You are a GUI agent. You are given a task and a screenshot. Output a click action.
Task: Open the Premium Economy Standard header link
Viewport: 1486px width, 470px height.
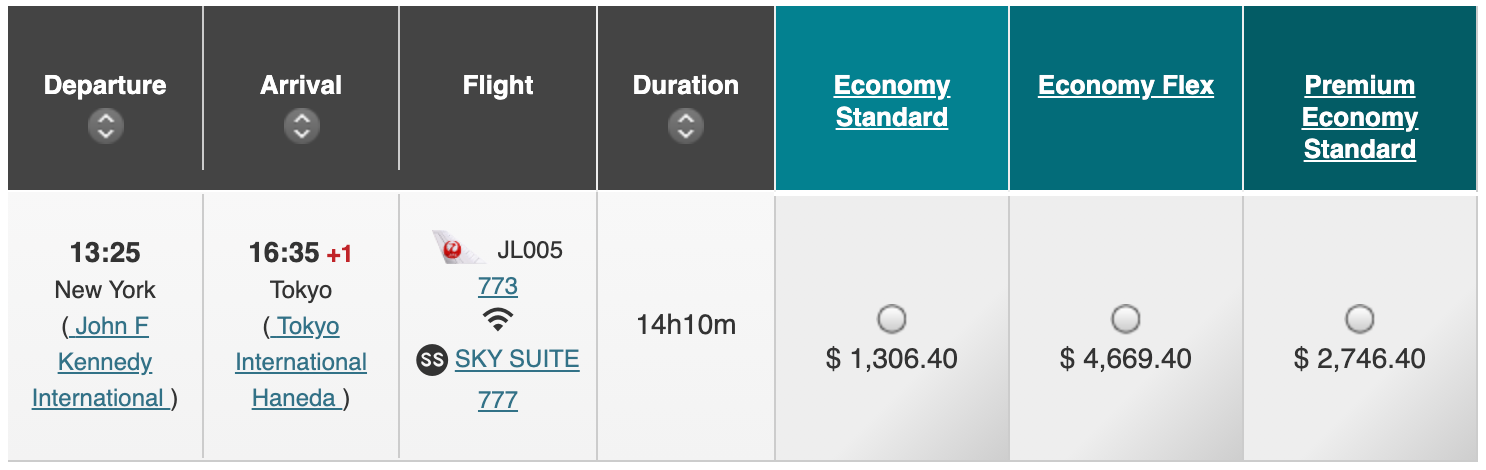pos(1360,117)
